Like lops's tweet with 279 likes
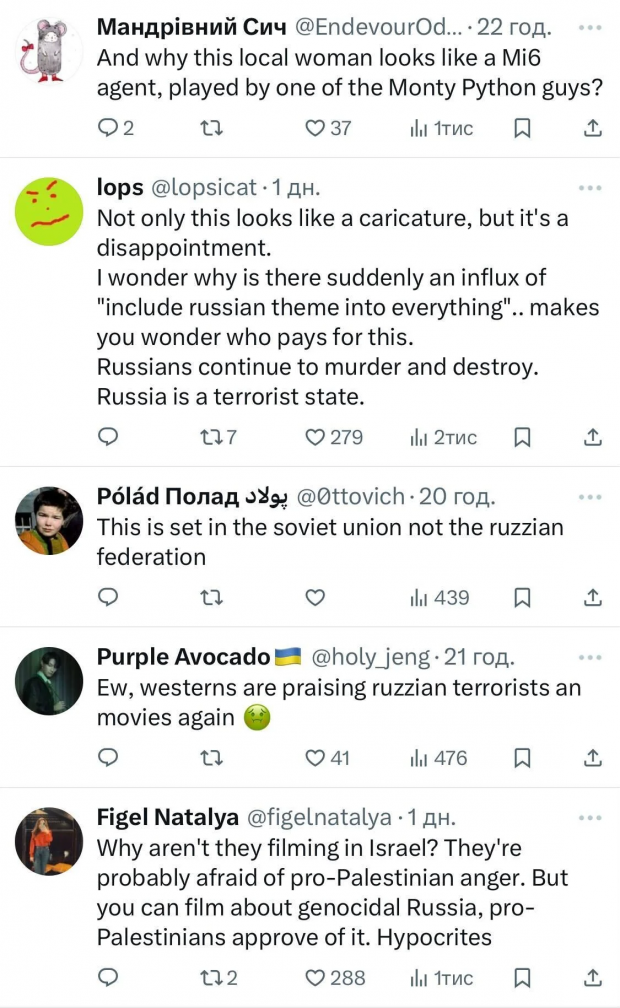Image resolution: width=620 pixels, height=1008 pixels. 316,437
